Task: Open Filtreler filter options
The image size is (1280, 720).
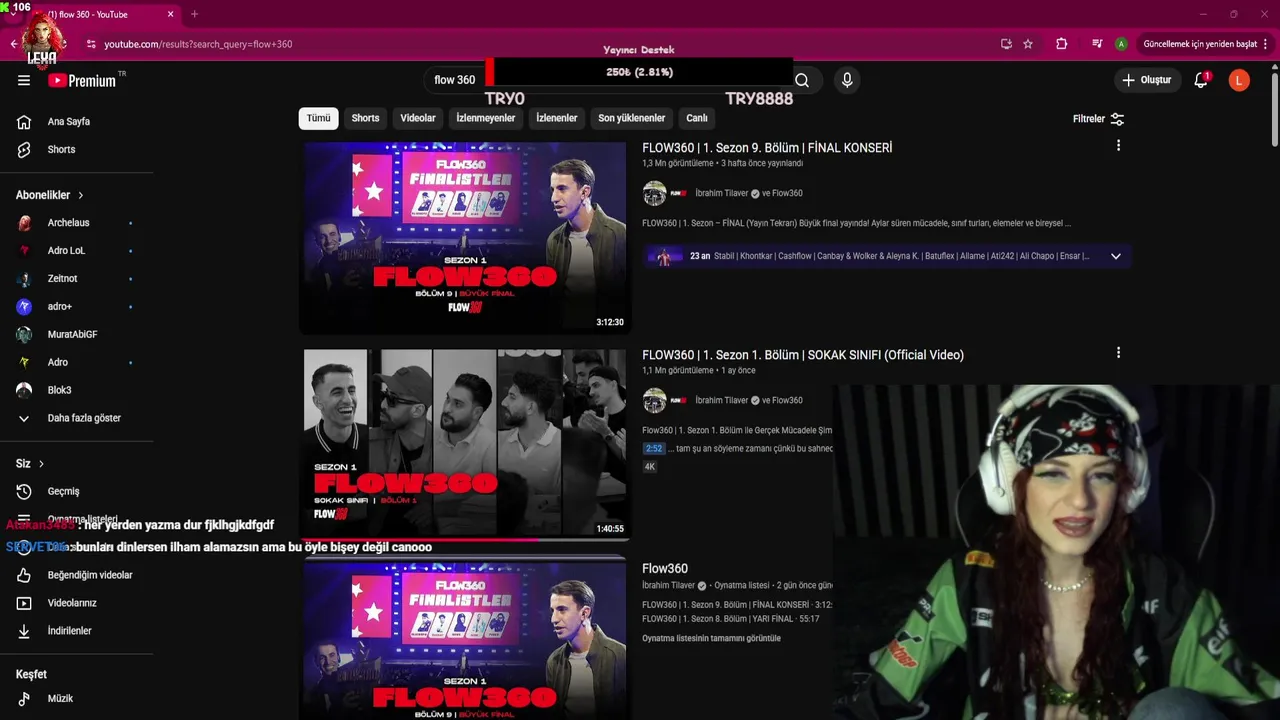Action: pos(1099,119)
